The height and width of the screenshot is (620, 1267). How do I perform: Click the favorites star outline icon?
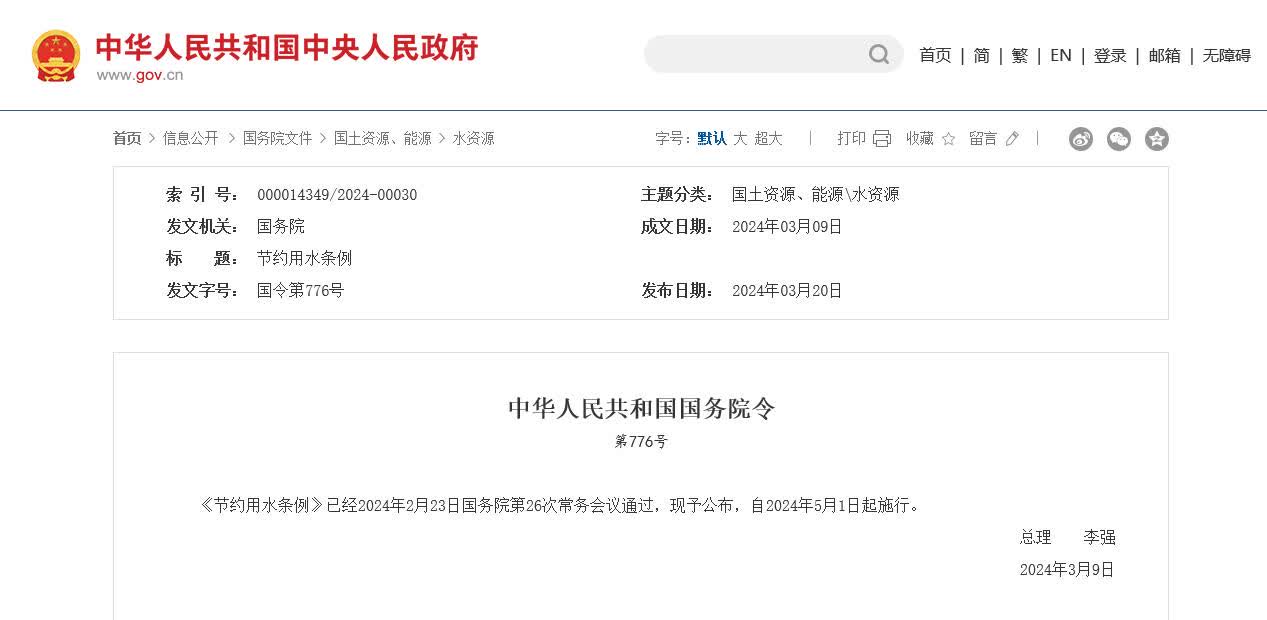coord(948,139)
